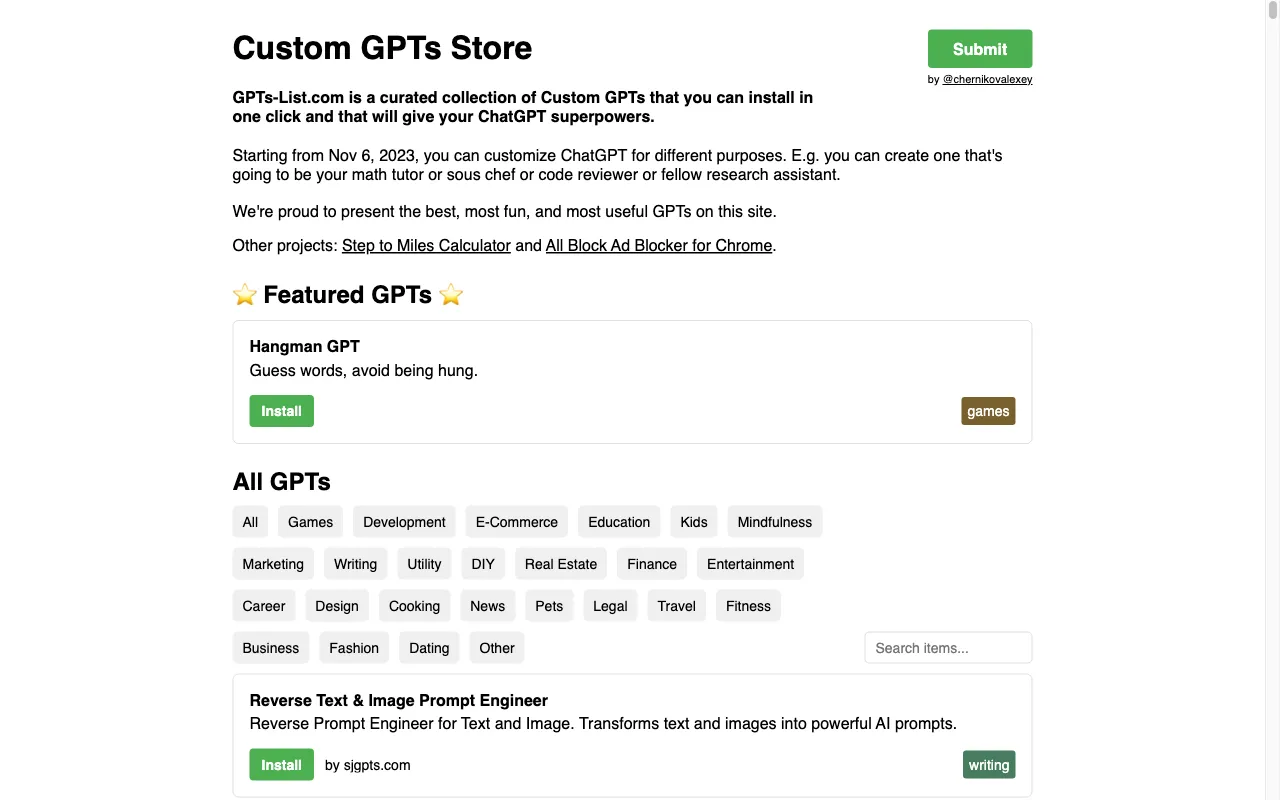Filter by Legal category

610,606
